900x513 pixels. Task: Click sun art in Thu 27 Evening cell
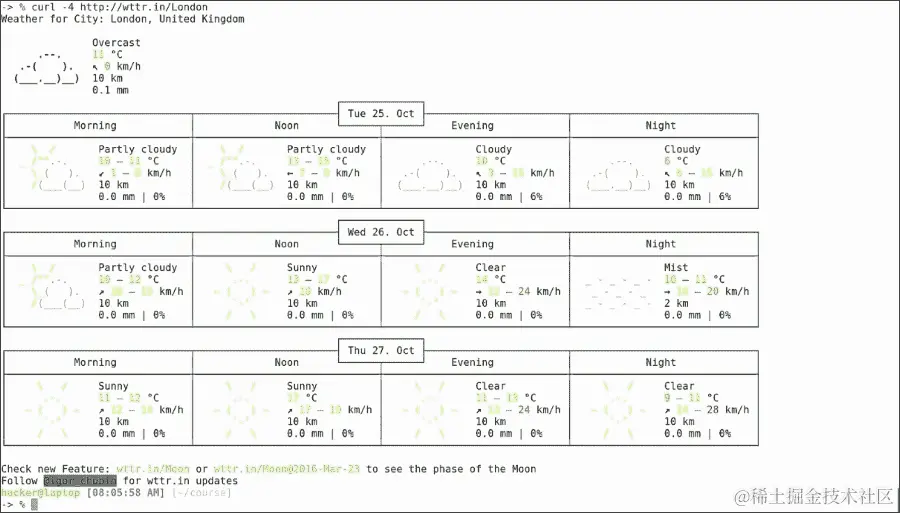tap(431, 410)
